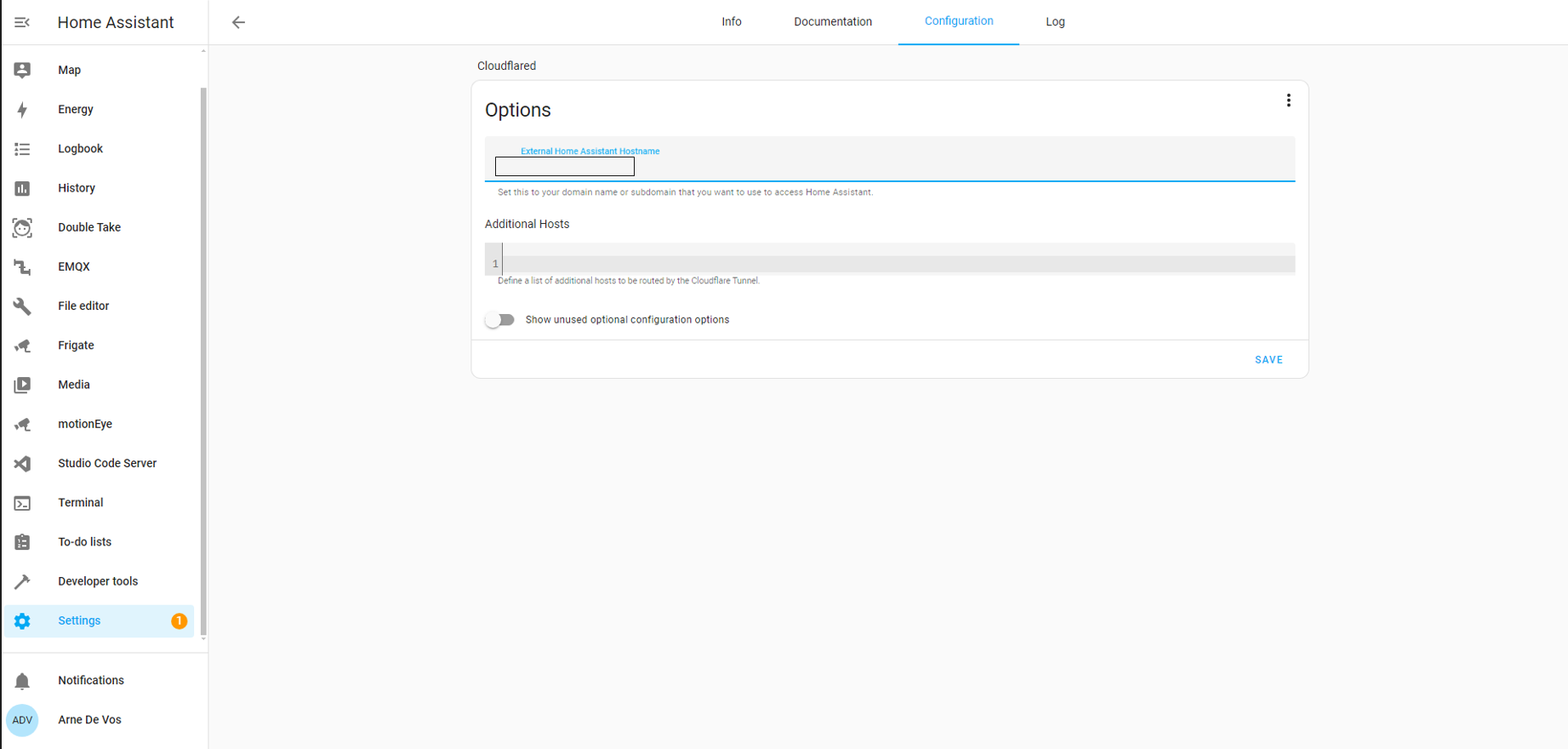Screen dimensions: 1568x749
Task: Open the Log tab
Action: click(1055, 21)
